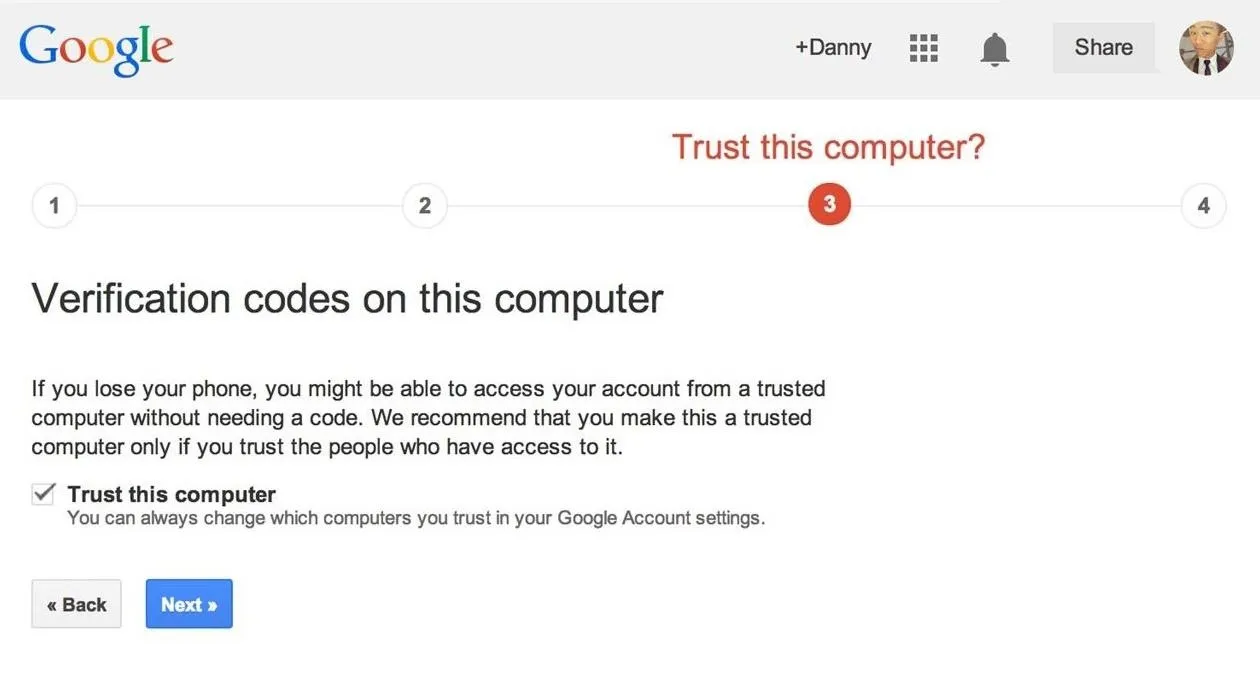Click the Verification codes on this computer heading
This screenshot has width=1260, height=679.
347,299
